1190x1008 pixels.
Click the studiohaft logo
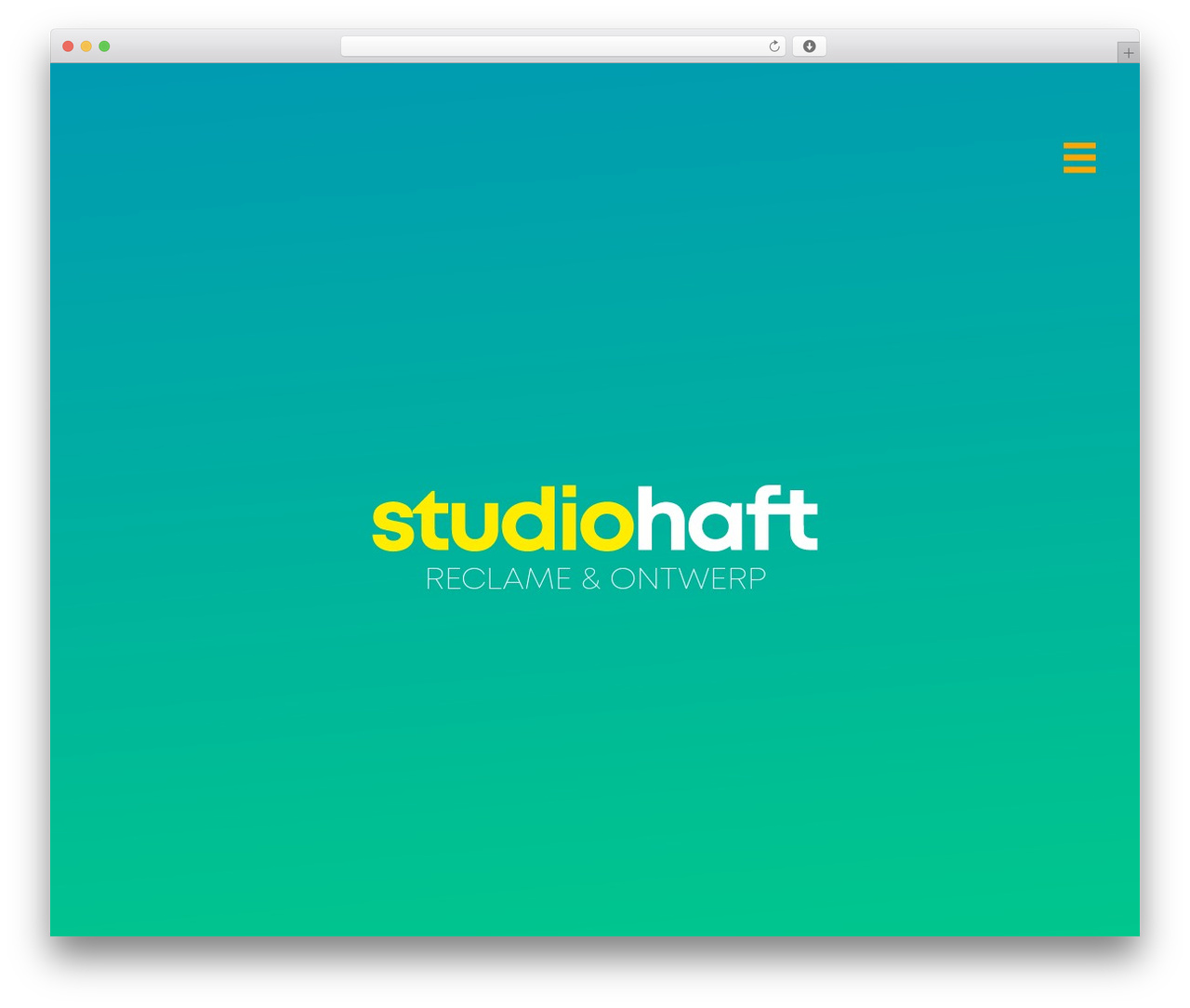tap(595, 518)
